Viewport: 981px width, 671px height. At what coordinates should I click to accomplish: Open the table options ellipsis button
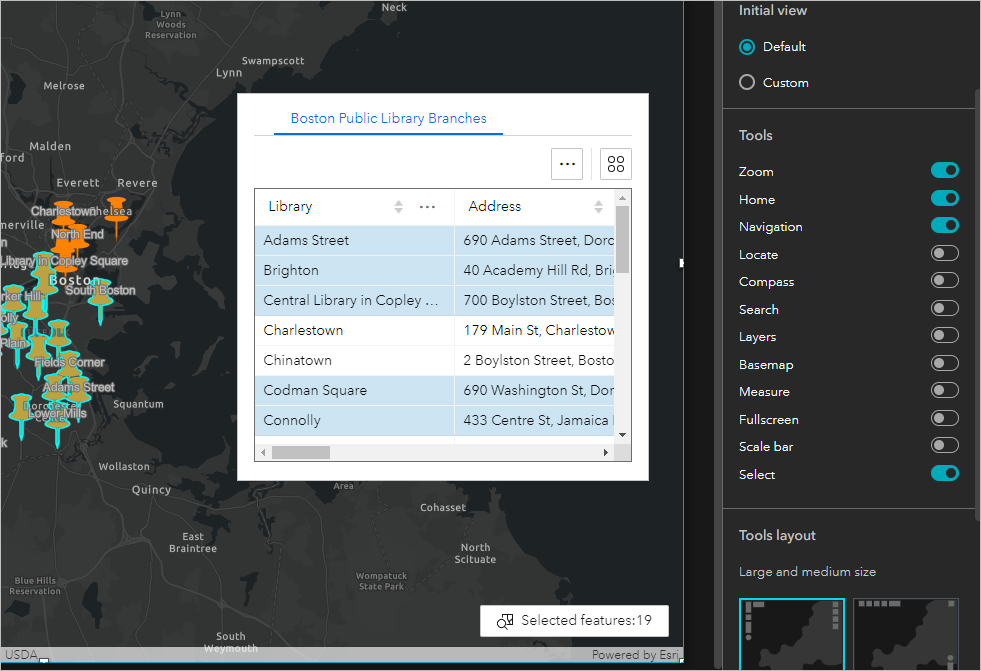[x=567, y=164]
